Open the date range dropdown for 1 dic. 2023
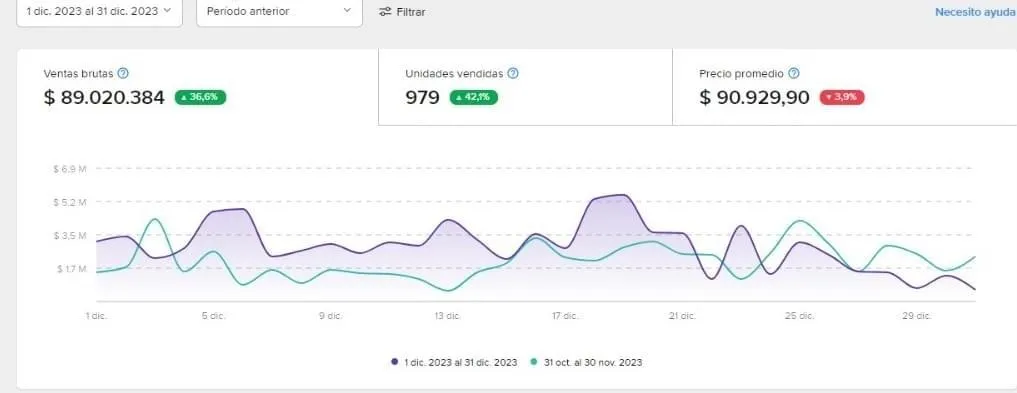Image resolution: width=1017 pixels, height=393 pixels. [x=99, y=11]
